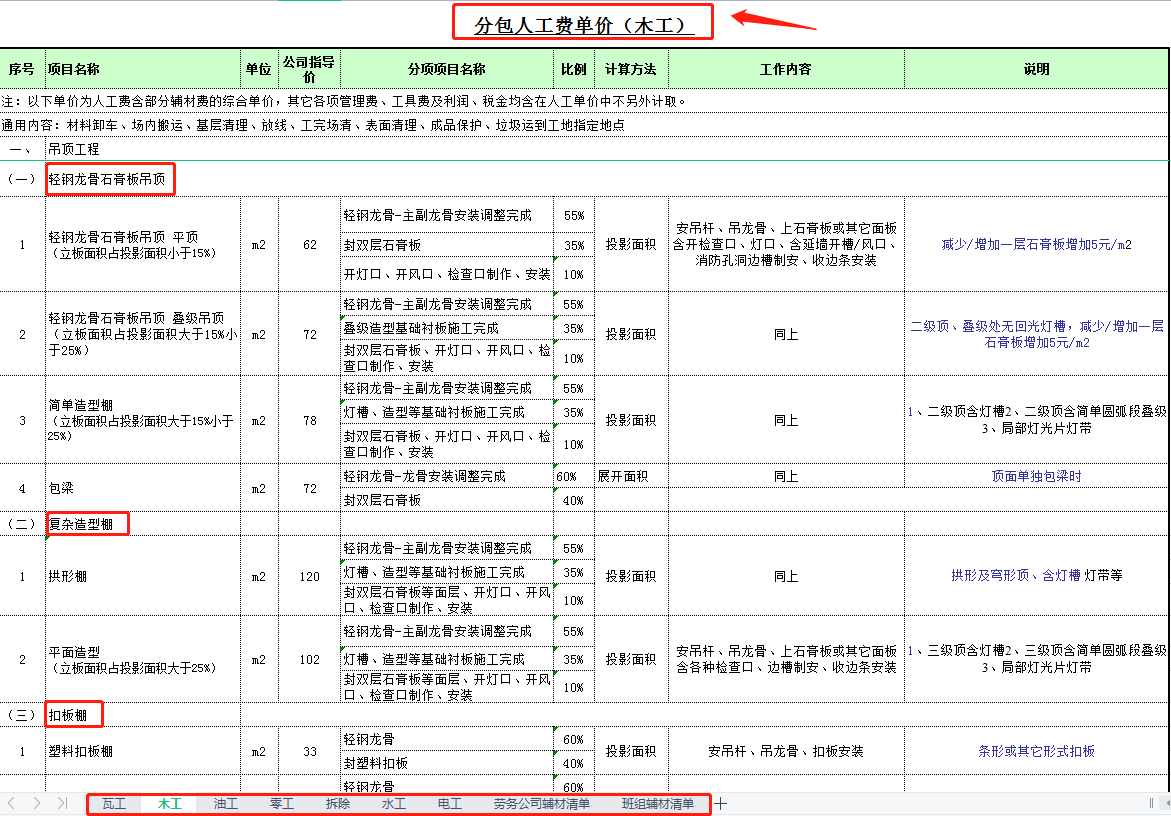Select the 叠级造型基础衬板施工完成 cell
This screenshot has width=1171, height=816.
[x=447, y=328]
